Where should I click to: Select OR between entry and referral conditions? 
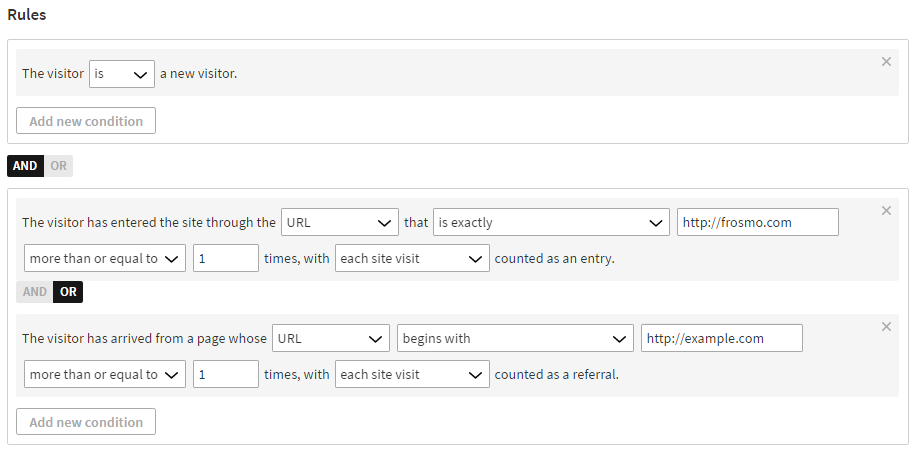(68, 292)
